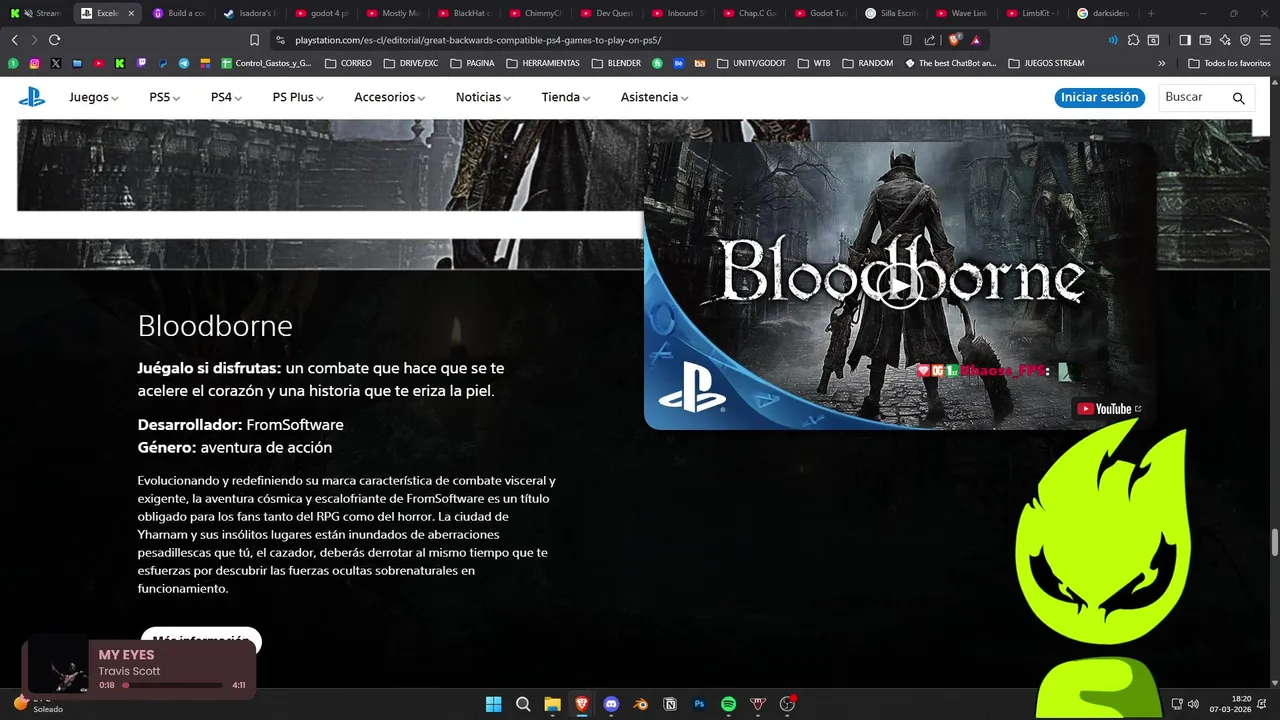Open the Brave hamburger menu
This screenshot has width=1280, height=720.
click(1265, 40)
